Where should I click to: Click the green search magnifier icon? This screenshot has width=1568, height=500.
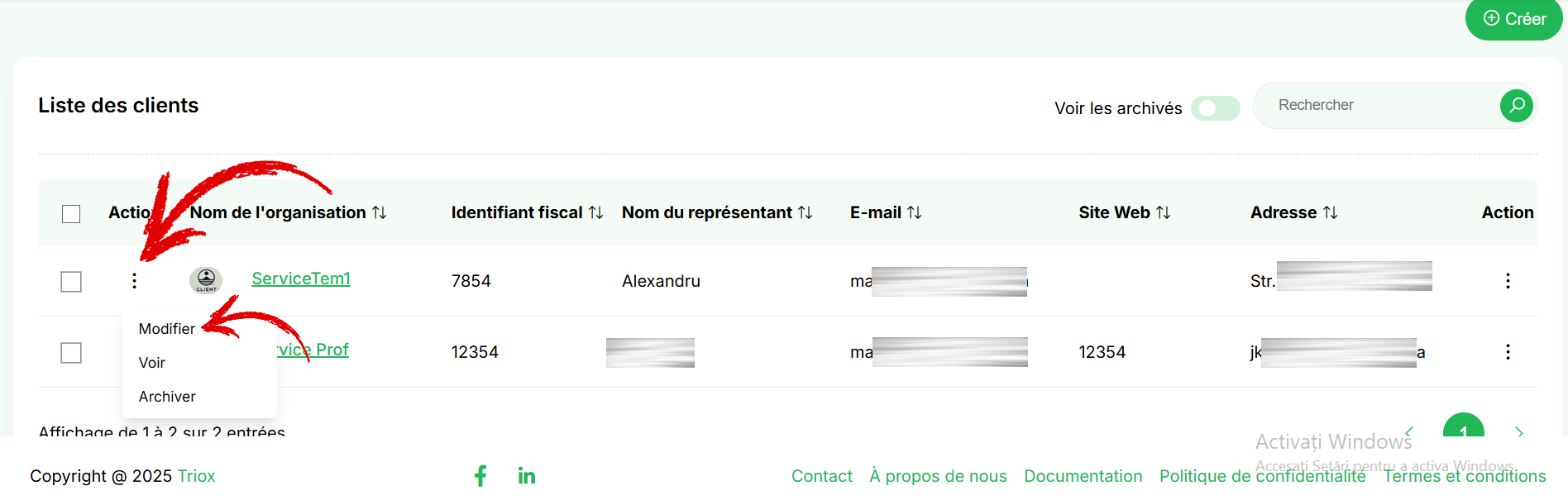tap(1516, 105)
